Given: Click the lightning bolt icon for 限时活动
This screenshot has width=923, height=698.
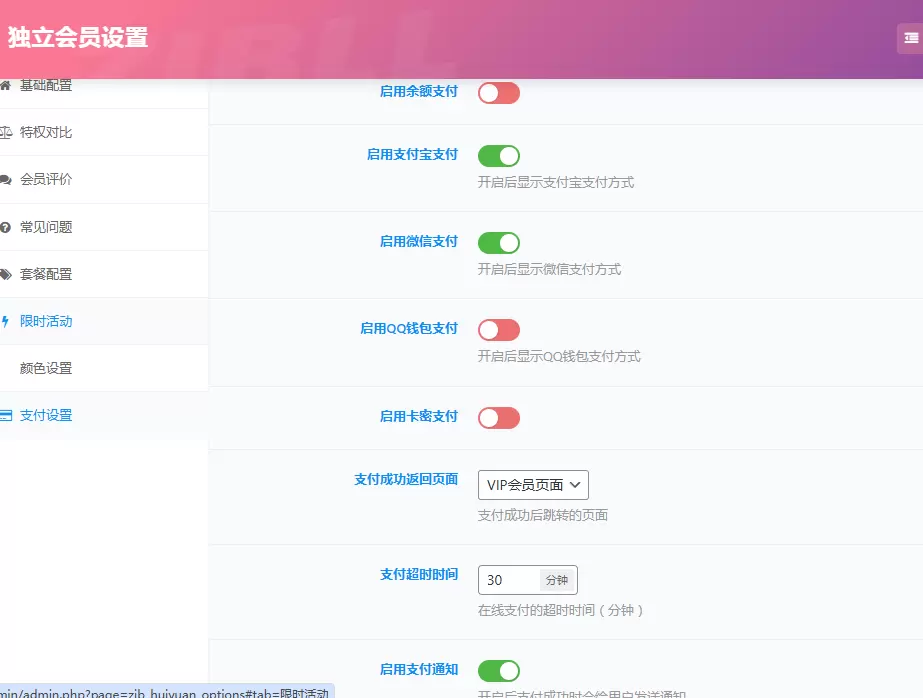Looking at the screenshot, I should (x=5, y=321).
